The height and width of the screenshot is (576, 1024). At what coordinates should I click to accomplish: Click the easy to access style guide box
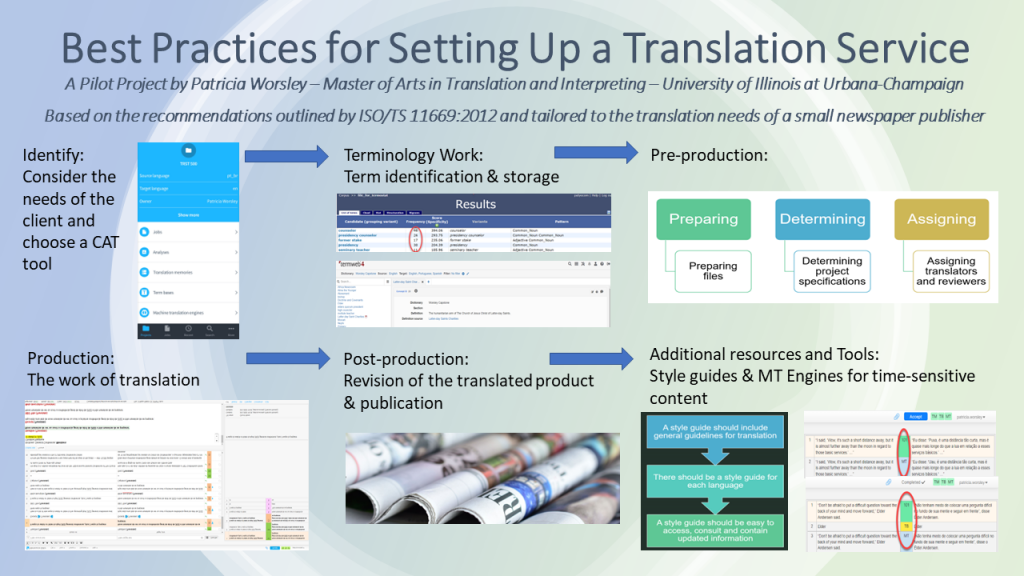point(715,530)
